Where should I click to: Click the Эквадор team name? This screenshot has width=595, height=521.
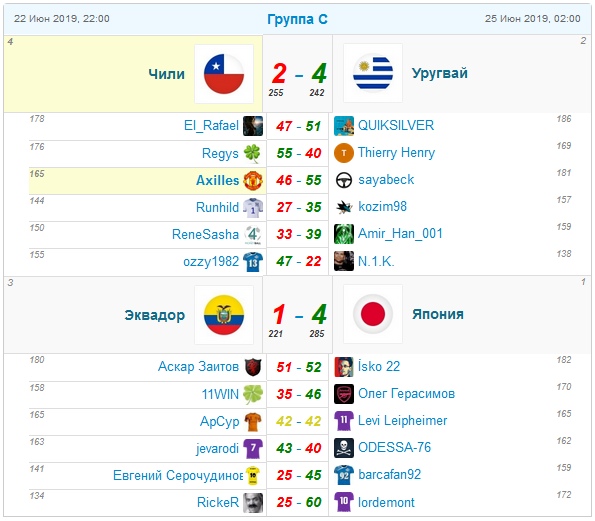(x=155, y=315)
